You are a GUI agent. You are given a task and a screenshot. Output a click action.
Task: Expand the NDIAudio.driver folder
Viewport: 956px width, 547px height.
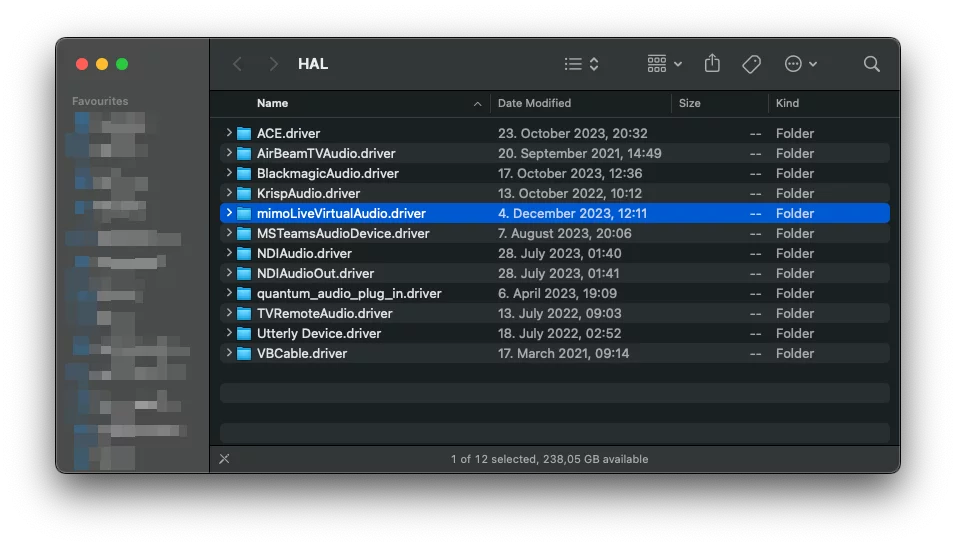[x=229, y=253]
